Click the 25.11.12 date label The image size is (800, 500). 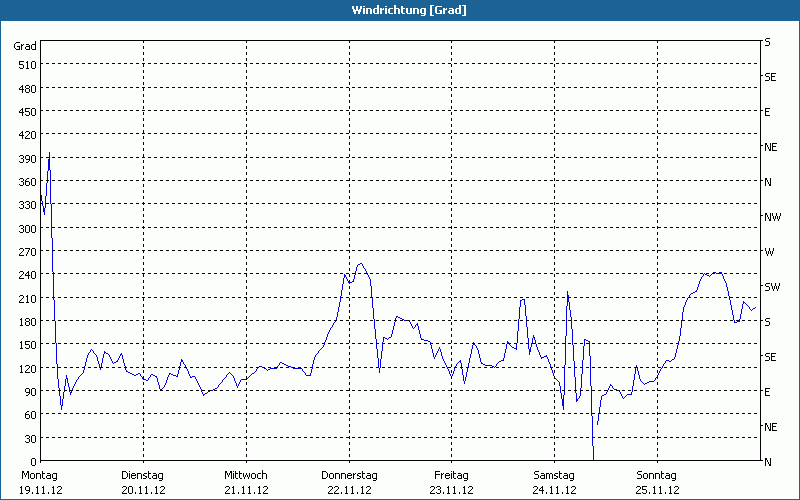[x=658, y=490]
